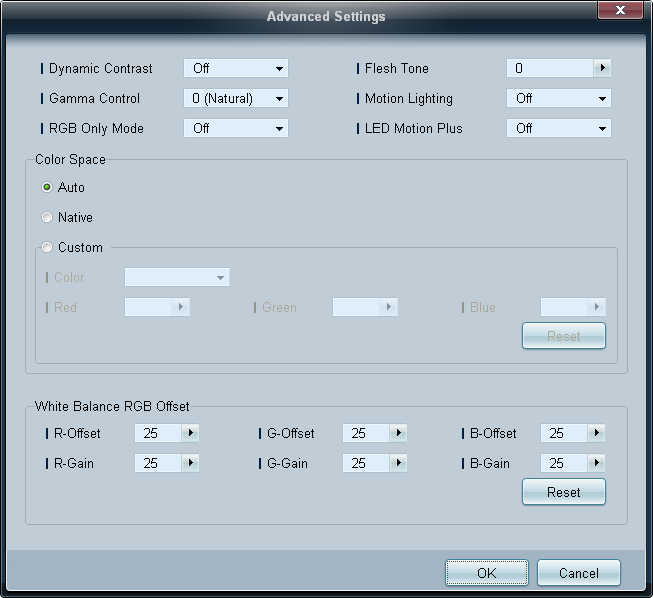Select the Native color space option
Image resolution: width=653 pixels, height=598 pixels.
[47, 217]
